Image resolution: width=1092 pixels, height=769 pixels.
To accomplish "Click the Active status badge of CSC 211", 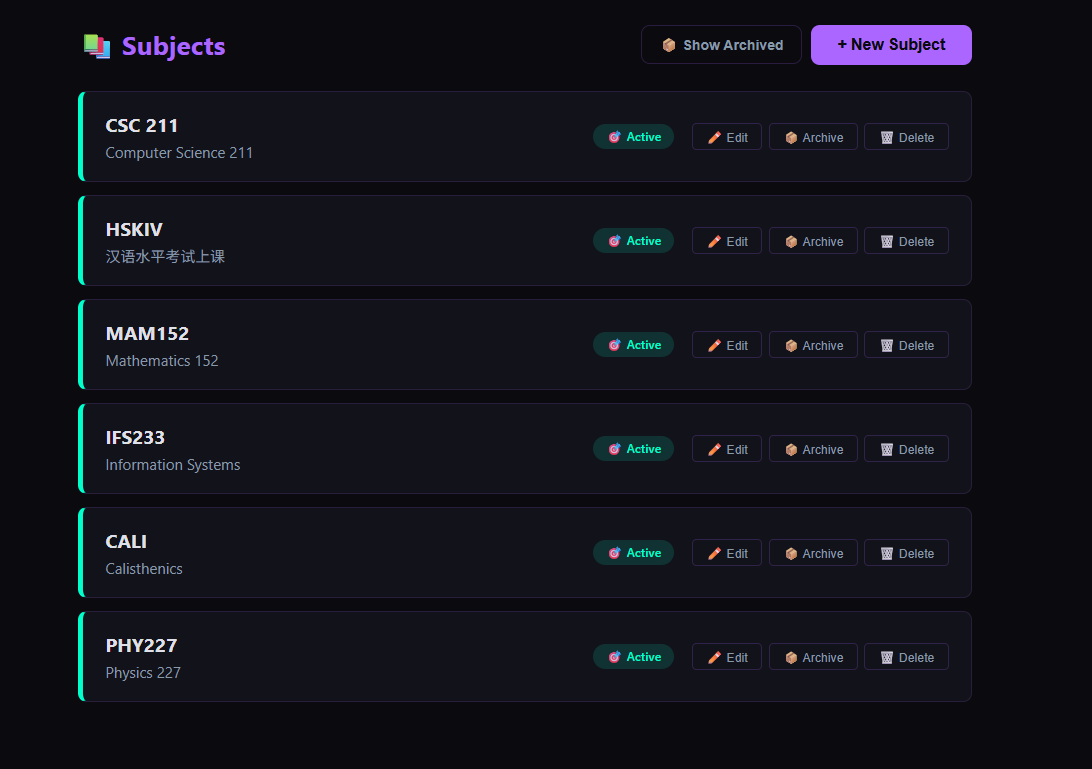I will 633,137.
